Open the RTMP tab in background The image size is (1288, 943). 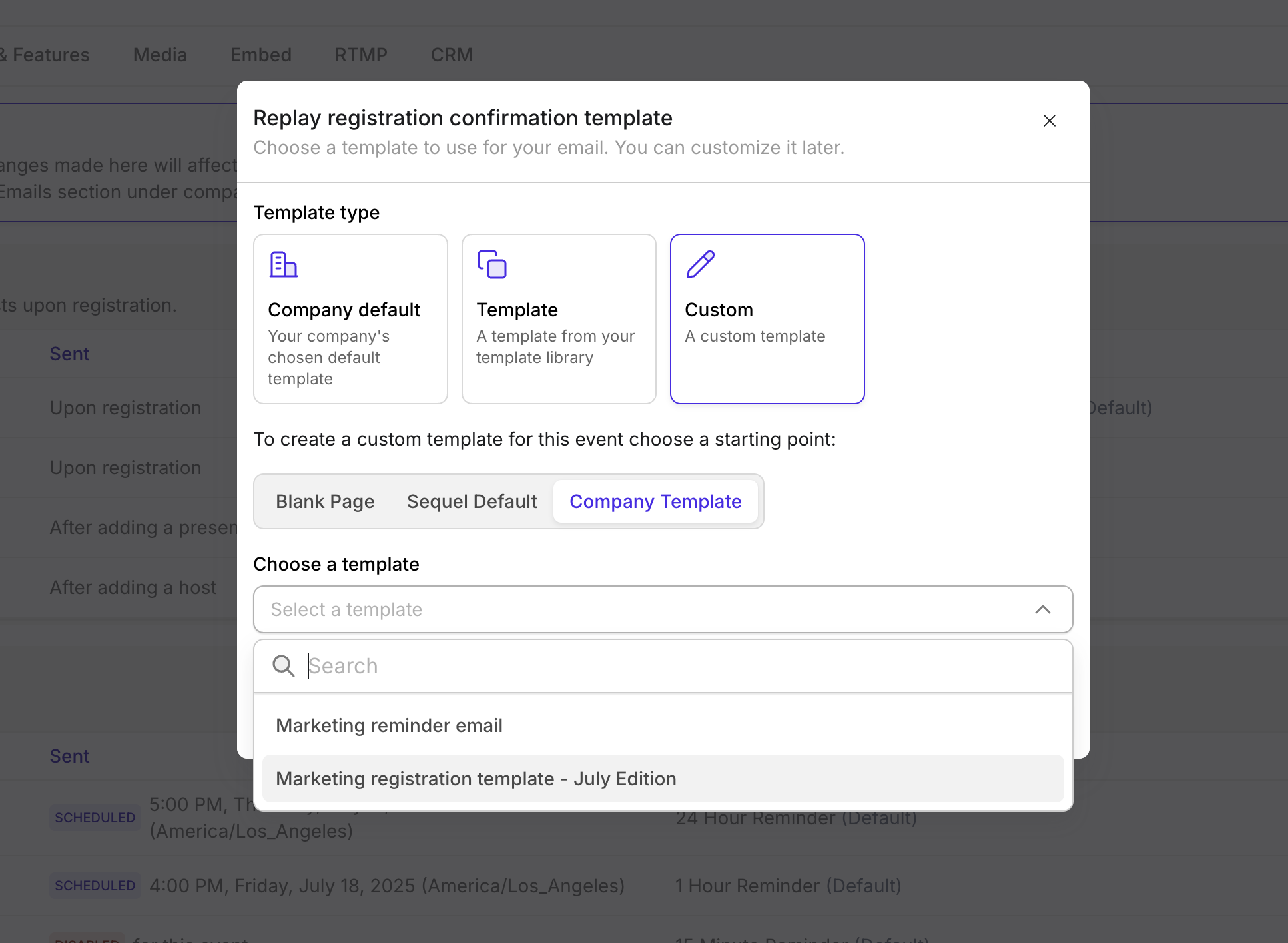click(x=361, y=55)
